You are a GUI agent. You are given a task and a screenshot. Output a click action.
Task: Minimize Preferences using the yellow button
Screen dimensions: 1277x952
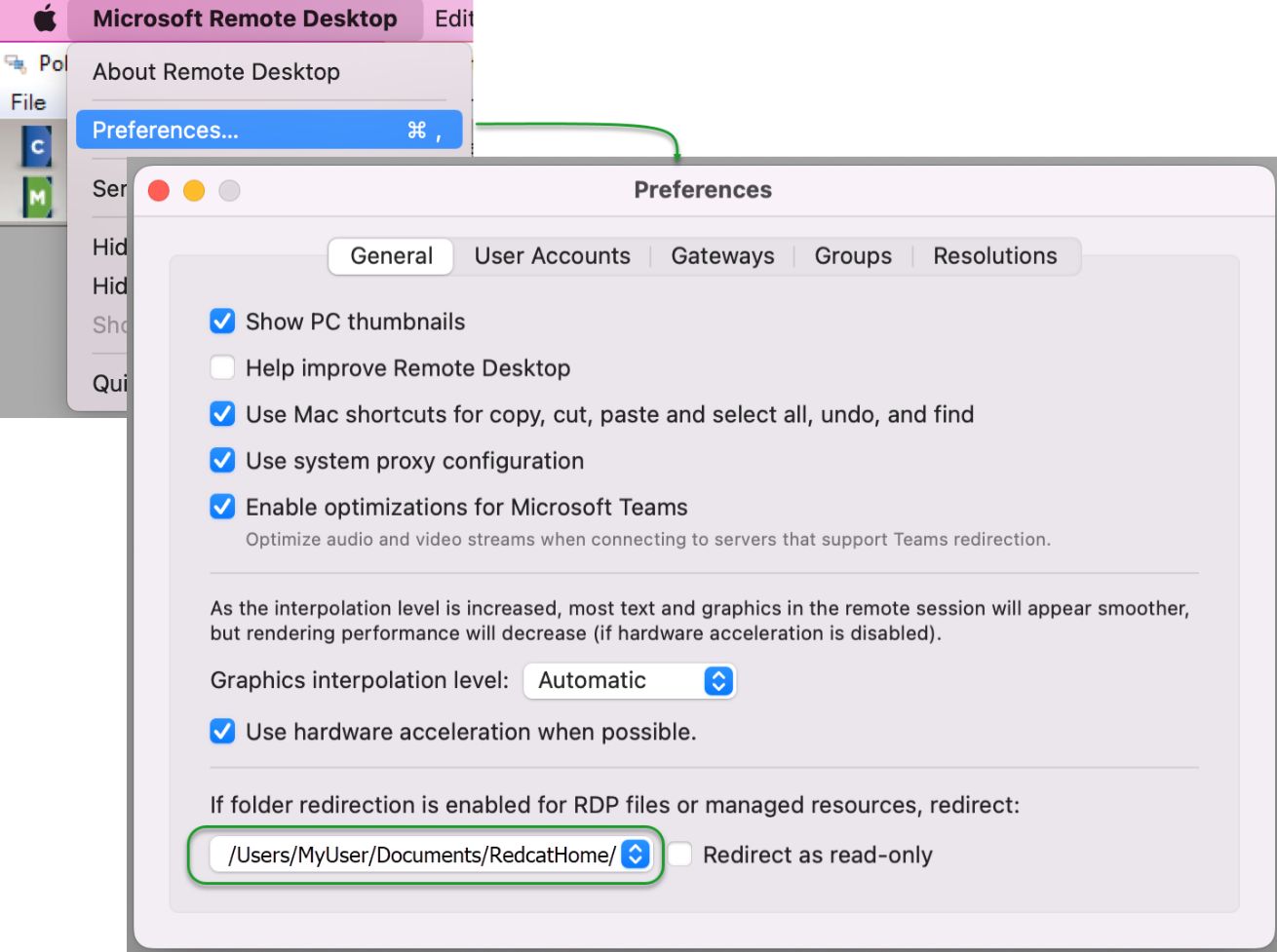point(194,191)
